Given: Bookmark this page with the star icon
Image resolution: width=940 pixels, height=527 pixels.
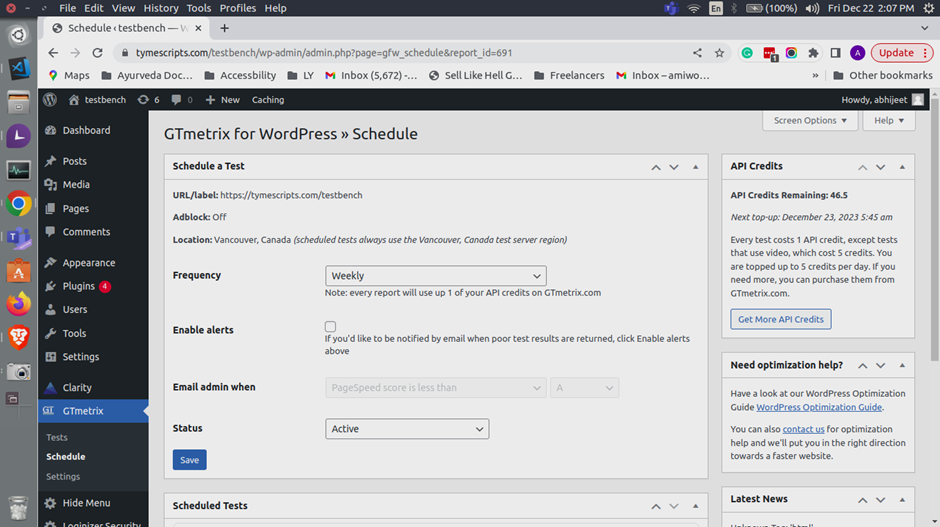Looking at the screenshot, I should [x=720, y=53].
